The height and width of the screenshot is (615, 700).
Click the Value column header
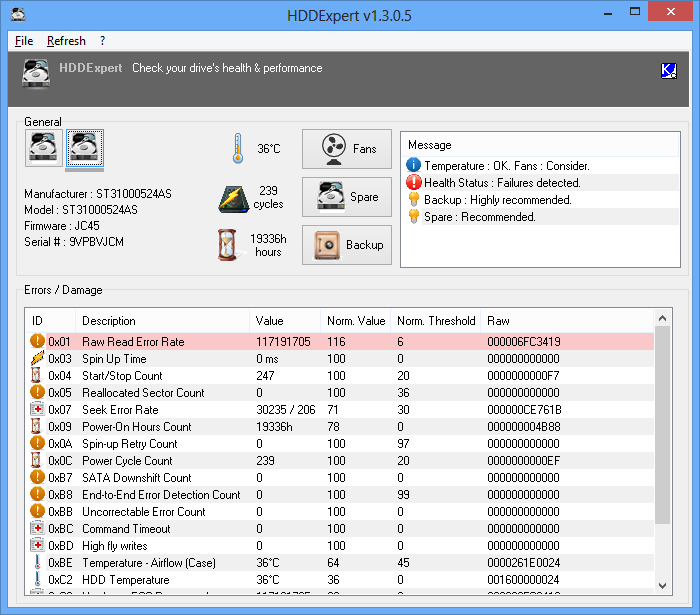(x=285, y=320)
